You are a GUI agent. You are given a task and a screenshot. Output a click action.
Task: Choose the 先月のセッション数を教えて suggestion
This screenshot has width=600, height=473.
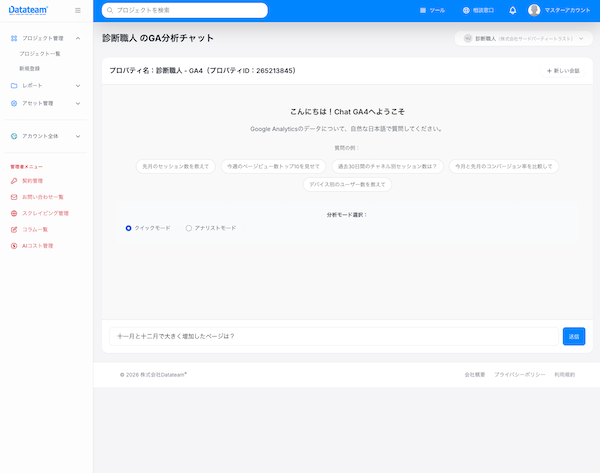[176, 166]
